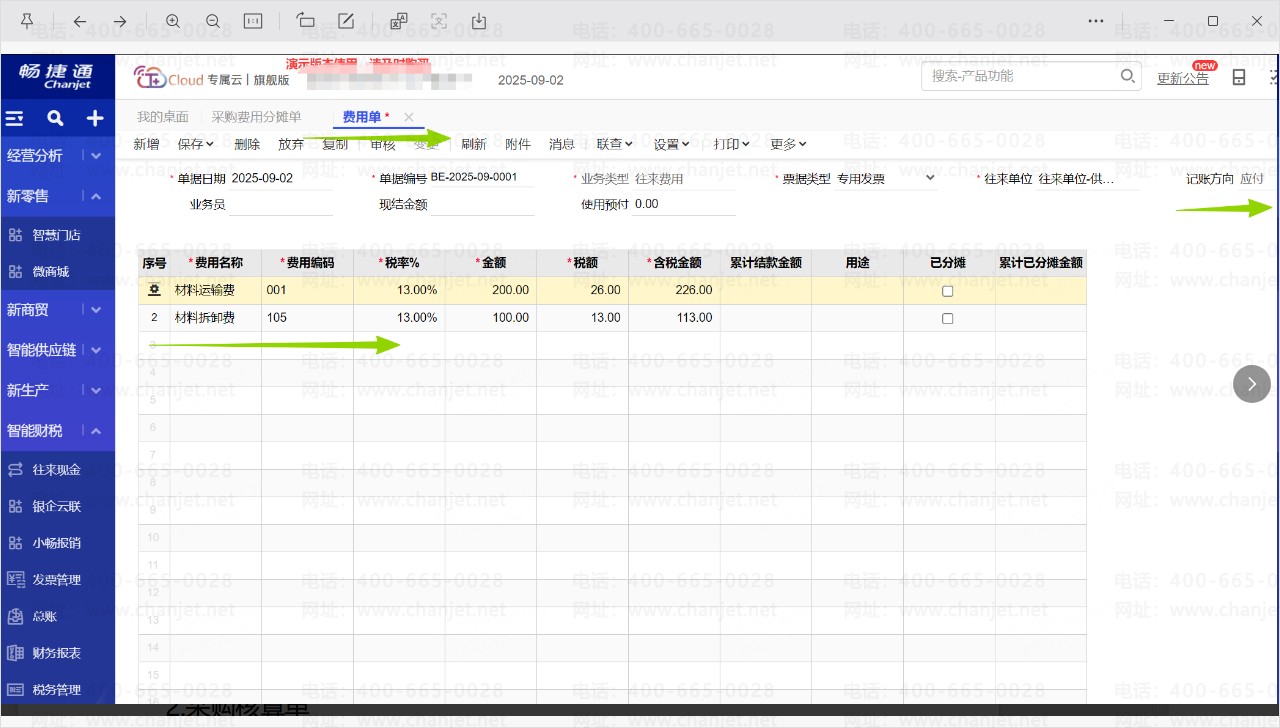Click the 材料拆卸费 cell
Viewport: 1280px width, 728px height.
pos(215,318)
